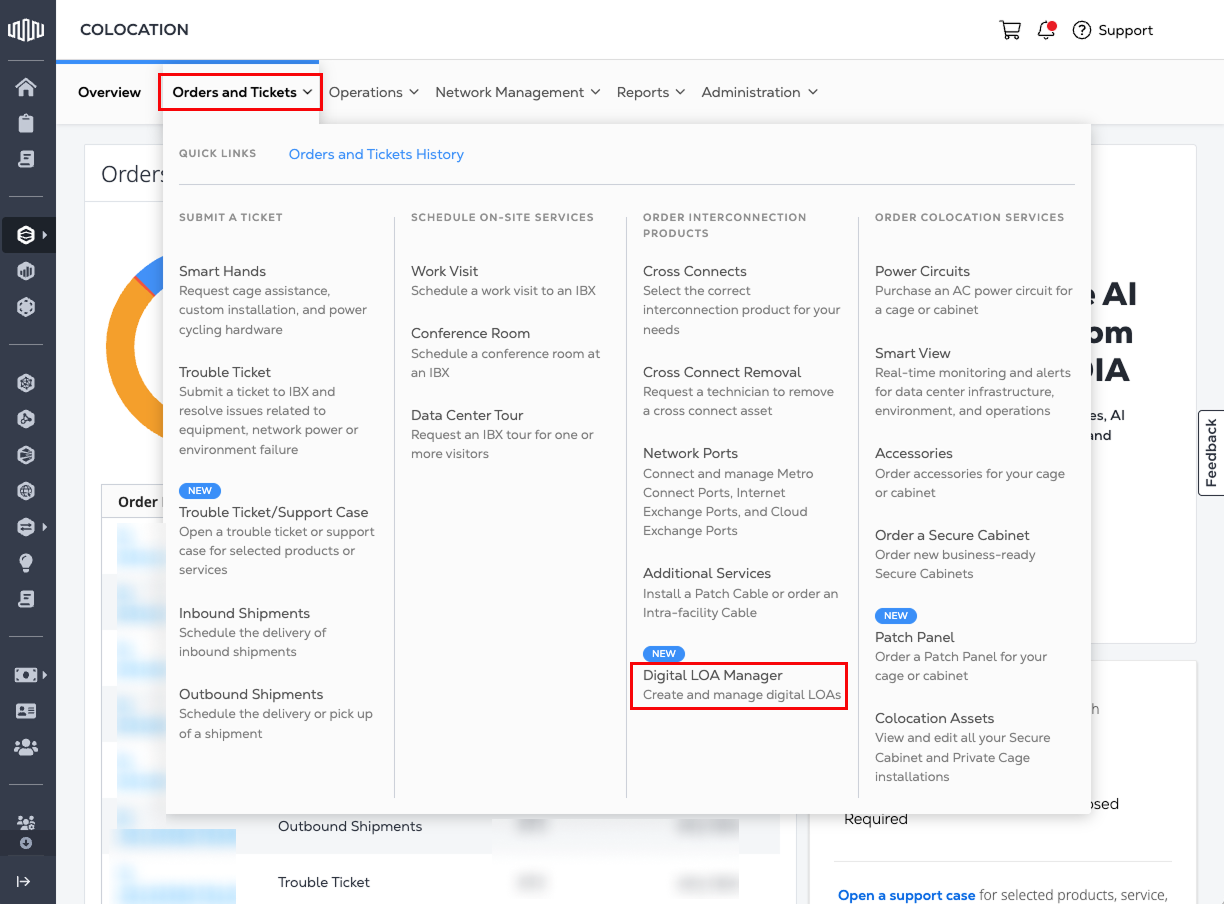Viewport: 1224px width, 904px height.
Task: Click the Support help icon
Action: (1081, 30)
